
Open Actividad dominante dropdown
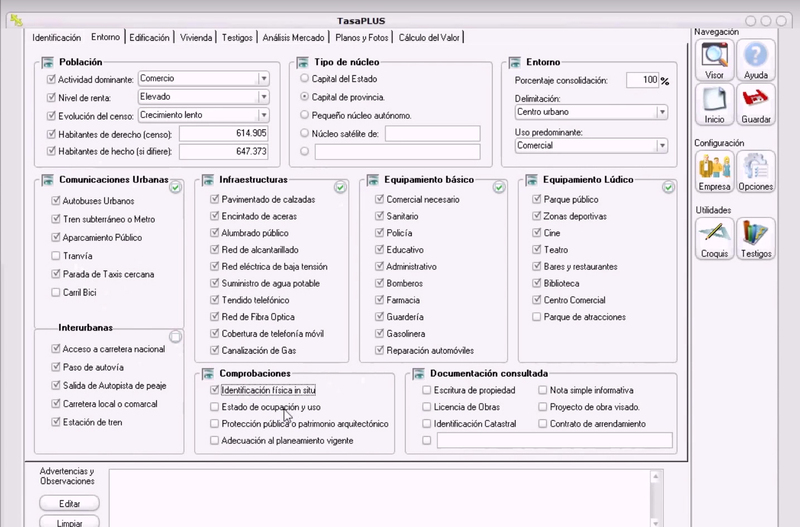tap(263, 79)
